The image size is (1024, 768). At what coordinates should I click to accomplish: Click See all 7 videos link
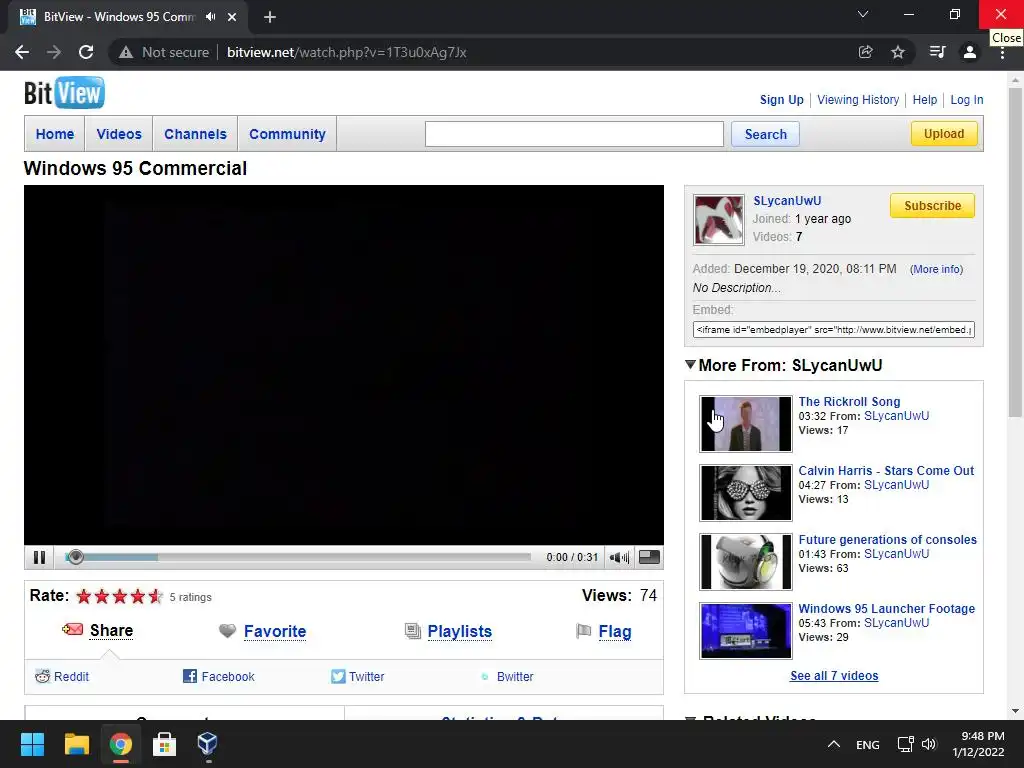834,676
